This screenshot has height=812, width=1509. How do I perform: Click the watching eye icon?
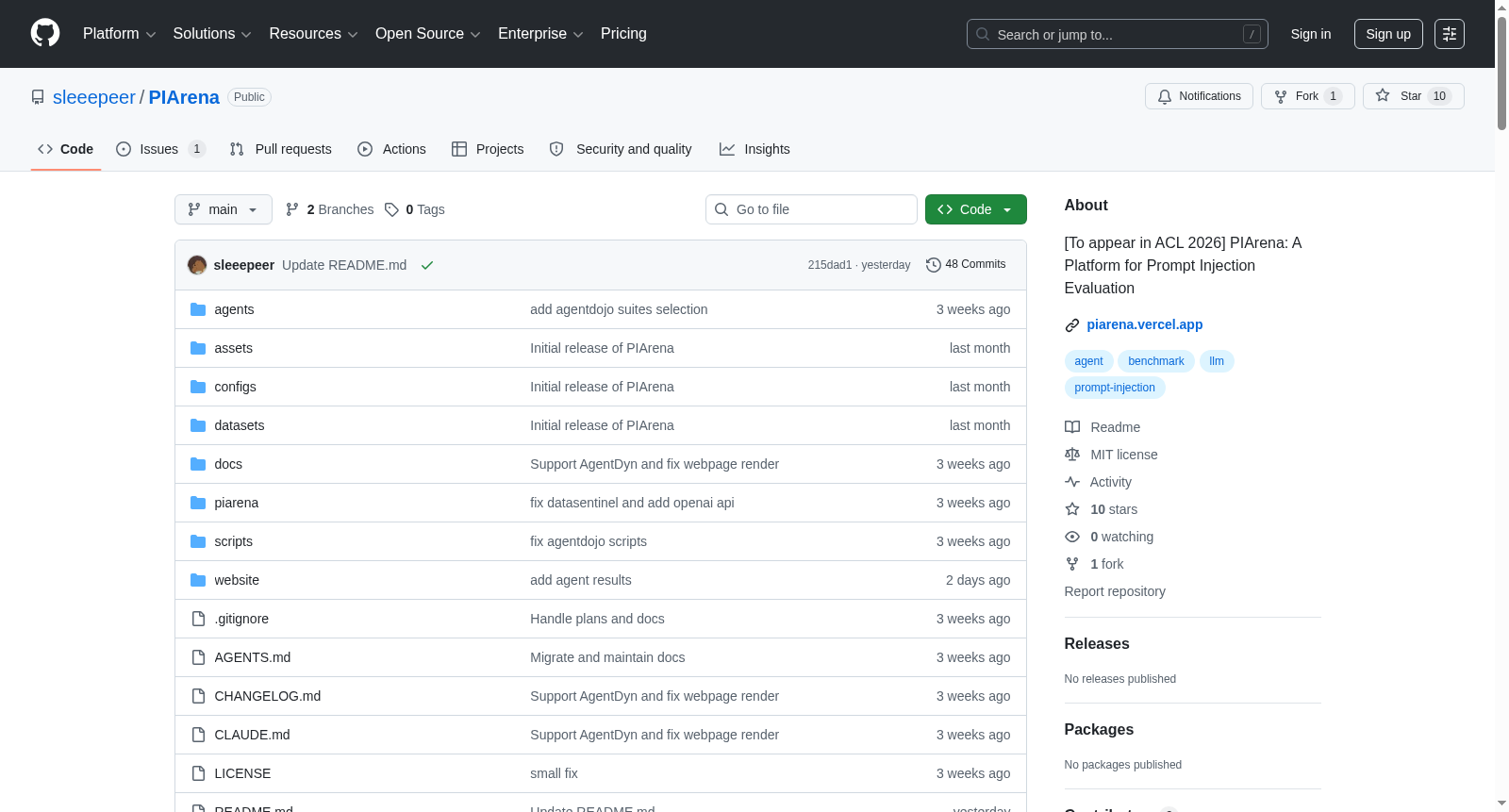(x=1072, y=537)
